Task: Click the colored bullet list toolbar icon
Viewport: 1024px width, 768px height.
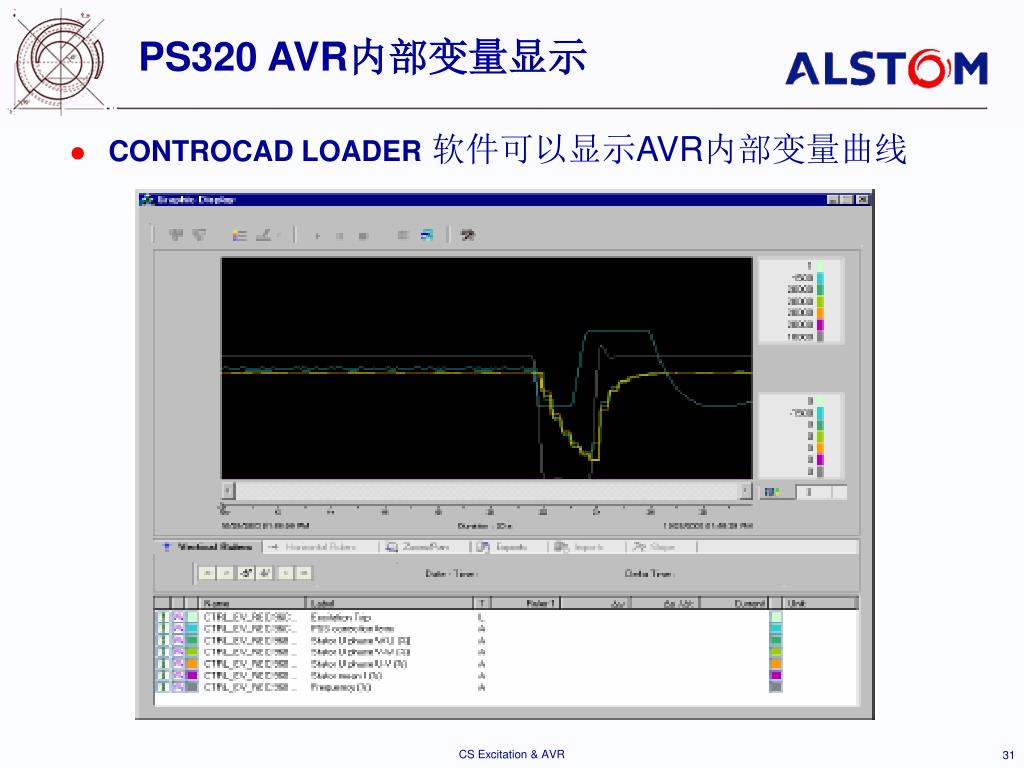Action: tap(239, 235)
